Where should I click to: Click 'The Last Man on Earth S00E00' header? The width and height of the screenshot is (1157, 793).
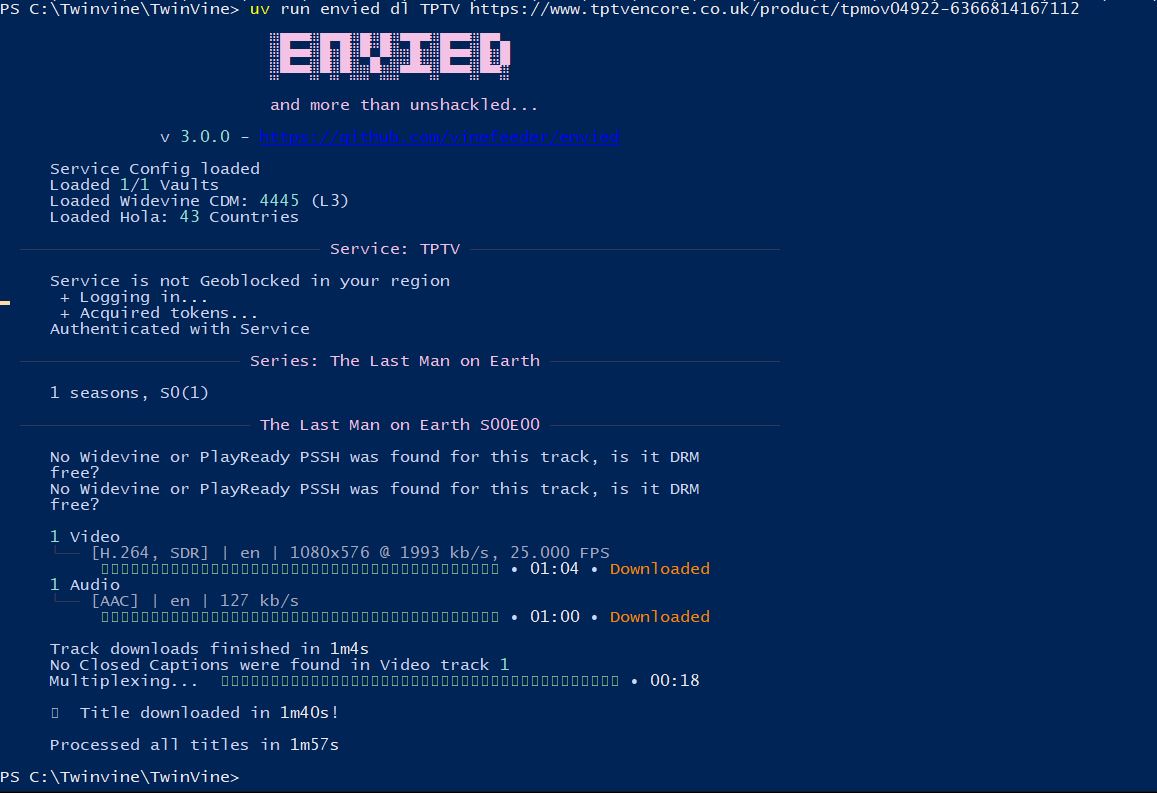point(400,425)
